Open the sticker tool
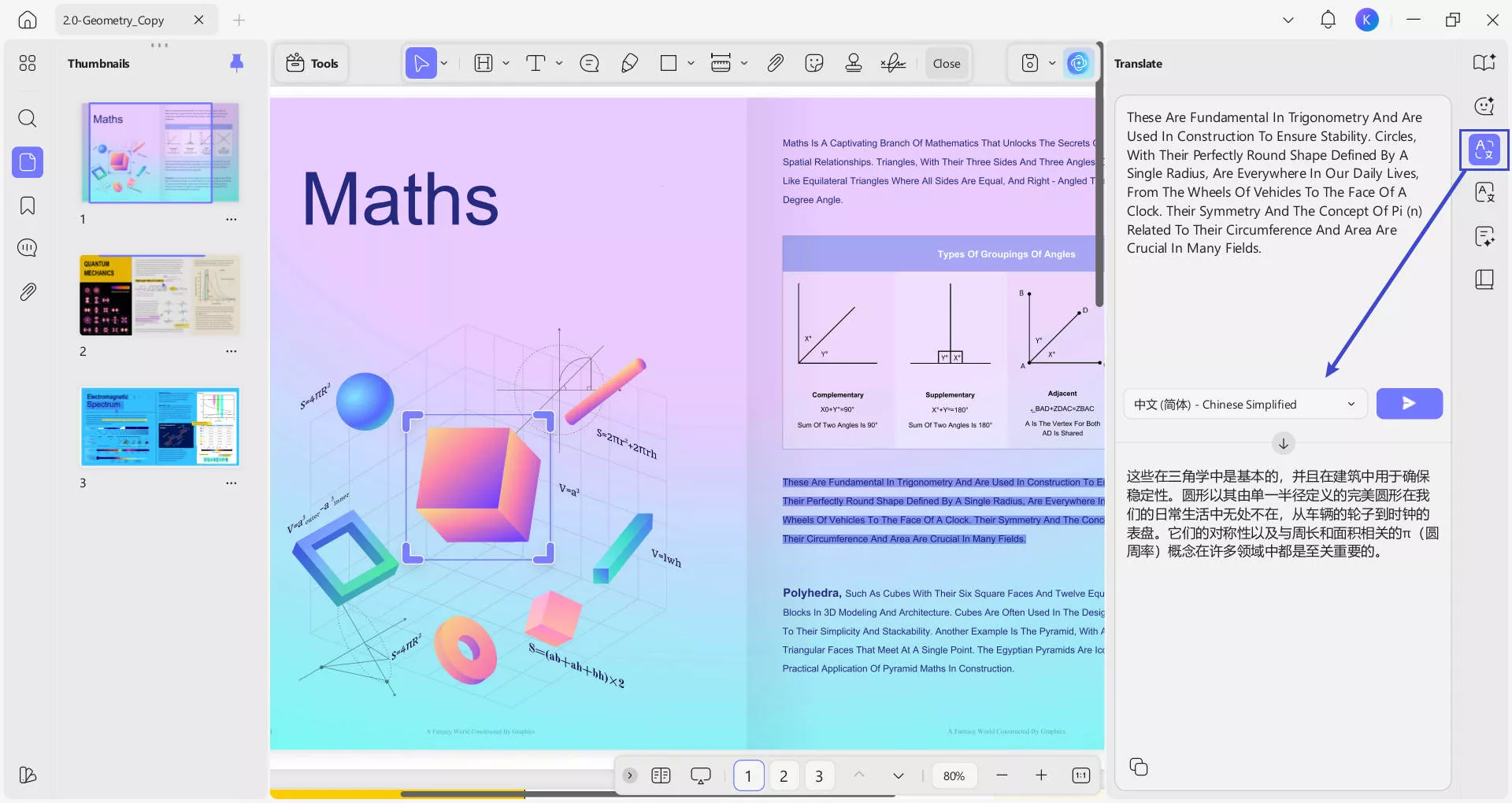This screenshot has height=803, width=1512. click(814, 63)
